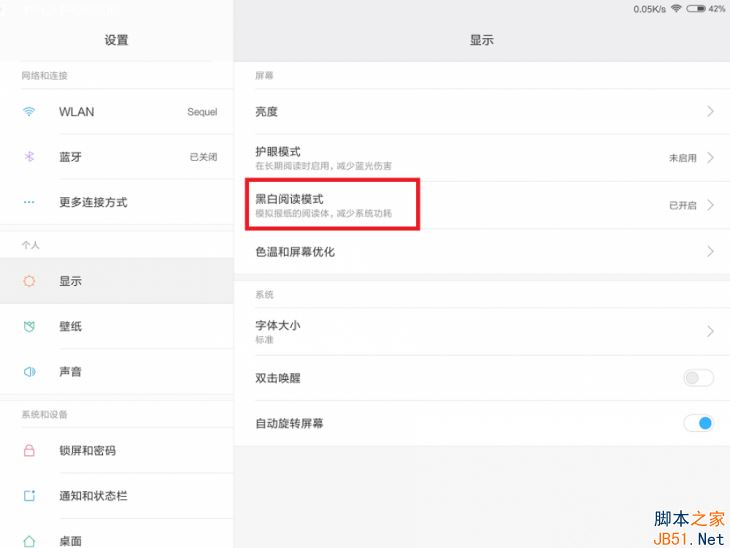Tap the Sound (声音) speaker icon
The image size is (730, 548).
[x=30, y=372]
